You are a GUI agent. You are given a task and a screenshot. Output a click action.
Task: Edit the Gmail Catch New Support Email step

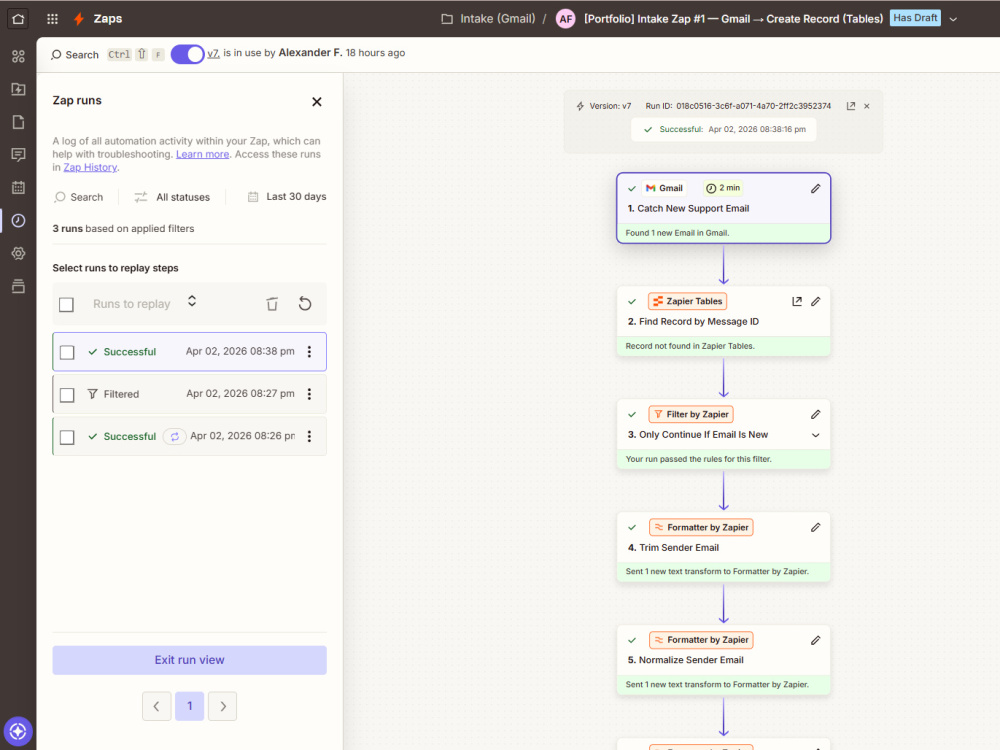click(x=815, y=188)
